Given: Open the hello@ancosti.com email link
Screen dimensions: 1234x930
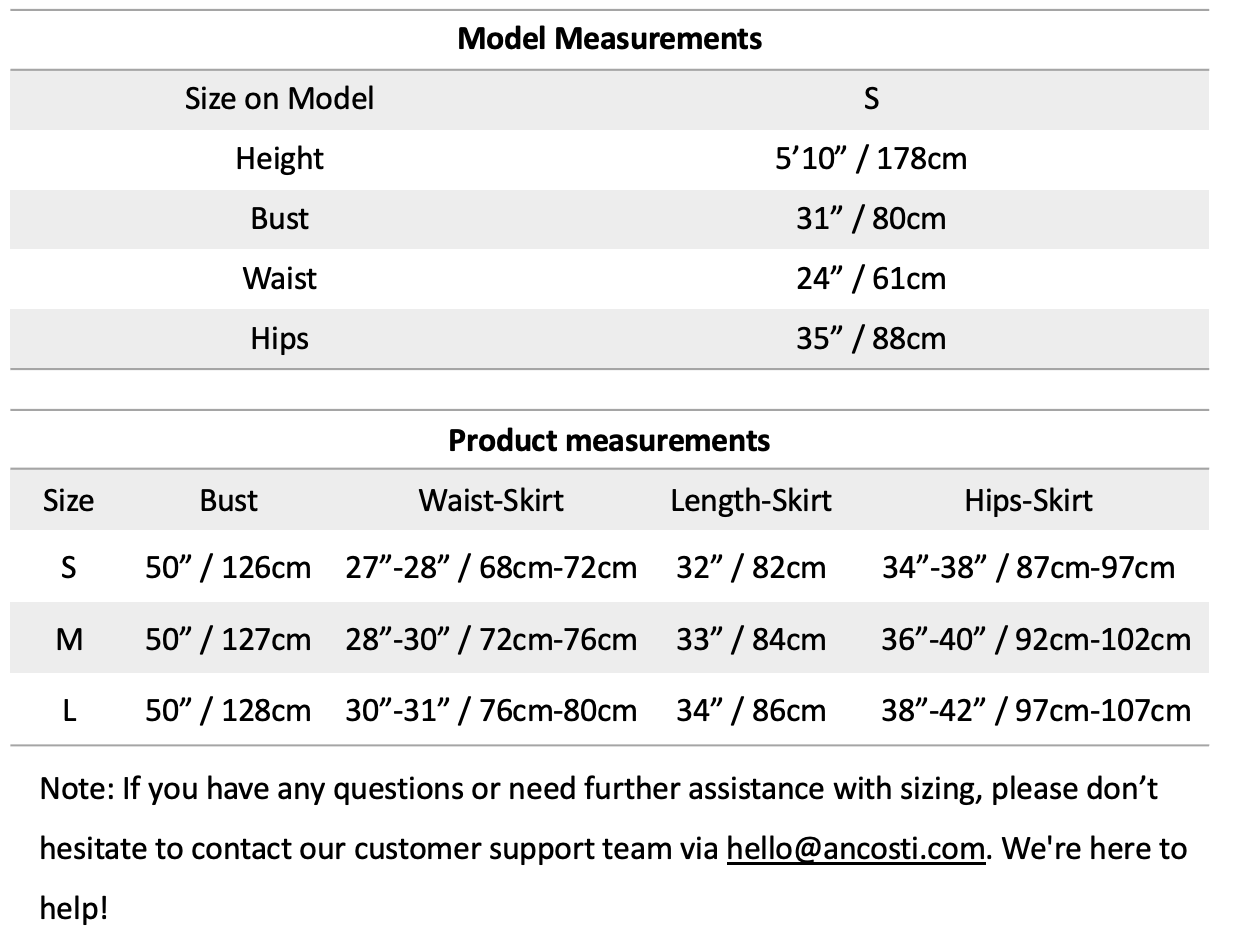Looking at the screenshot, I should [x=856, y=849].
